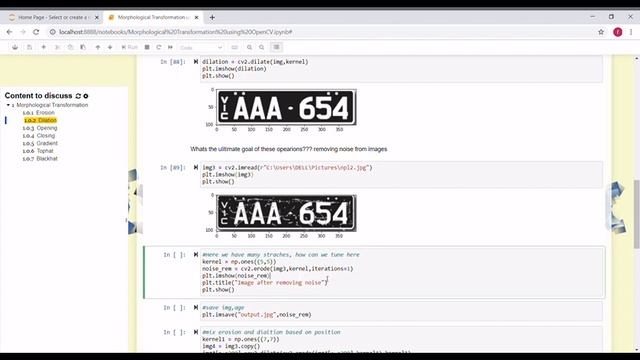Copy selected cells toolbar icon
Image resolution: width=640 pixels, height=360 pixels.
coord(70,47)
